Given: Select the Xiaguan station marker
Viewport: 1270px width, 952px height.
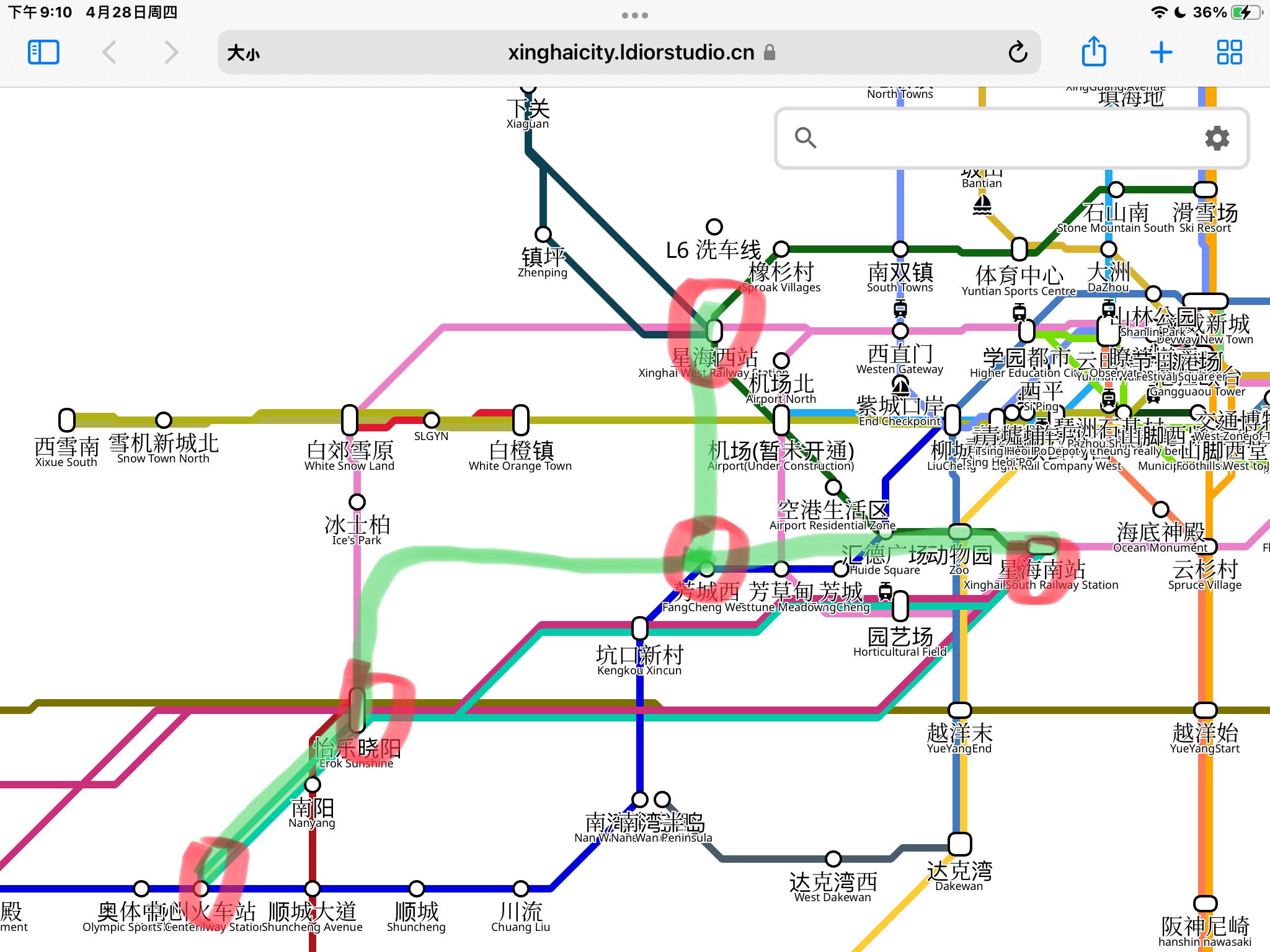Looking at the screenshot, I should (528, 90).
